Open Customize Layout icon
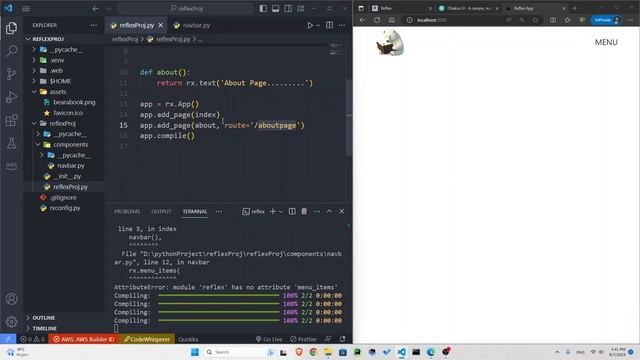Viewport: 640px width, 360px height. coord(301,9)
